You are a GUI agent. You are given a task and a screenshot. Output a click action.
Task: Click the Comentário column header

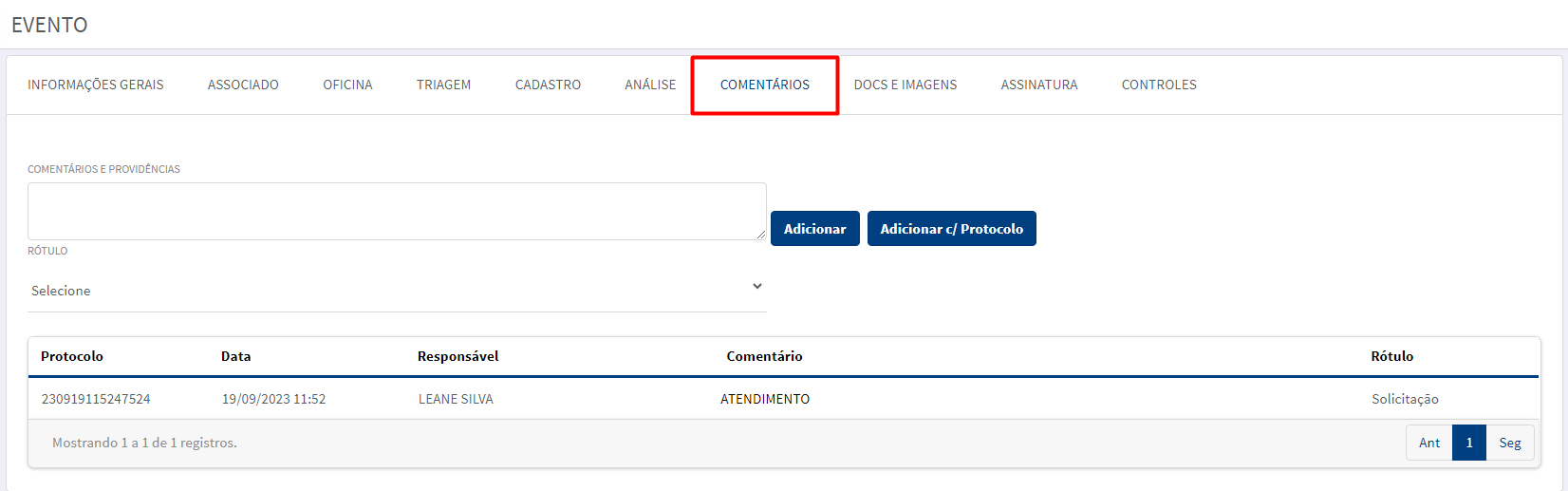(x=764, y=356)
